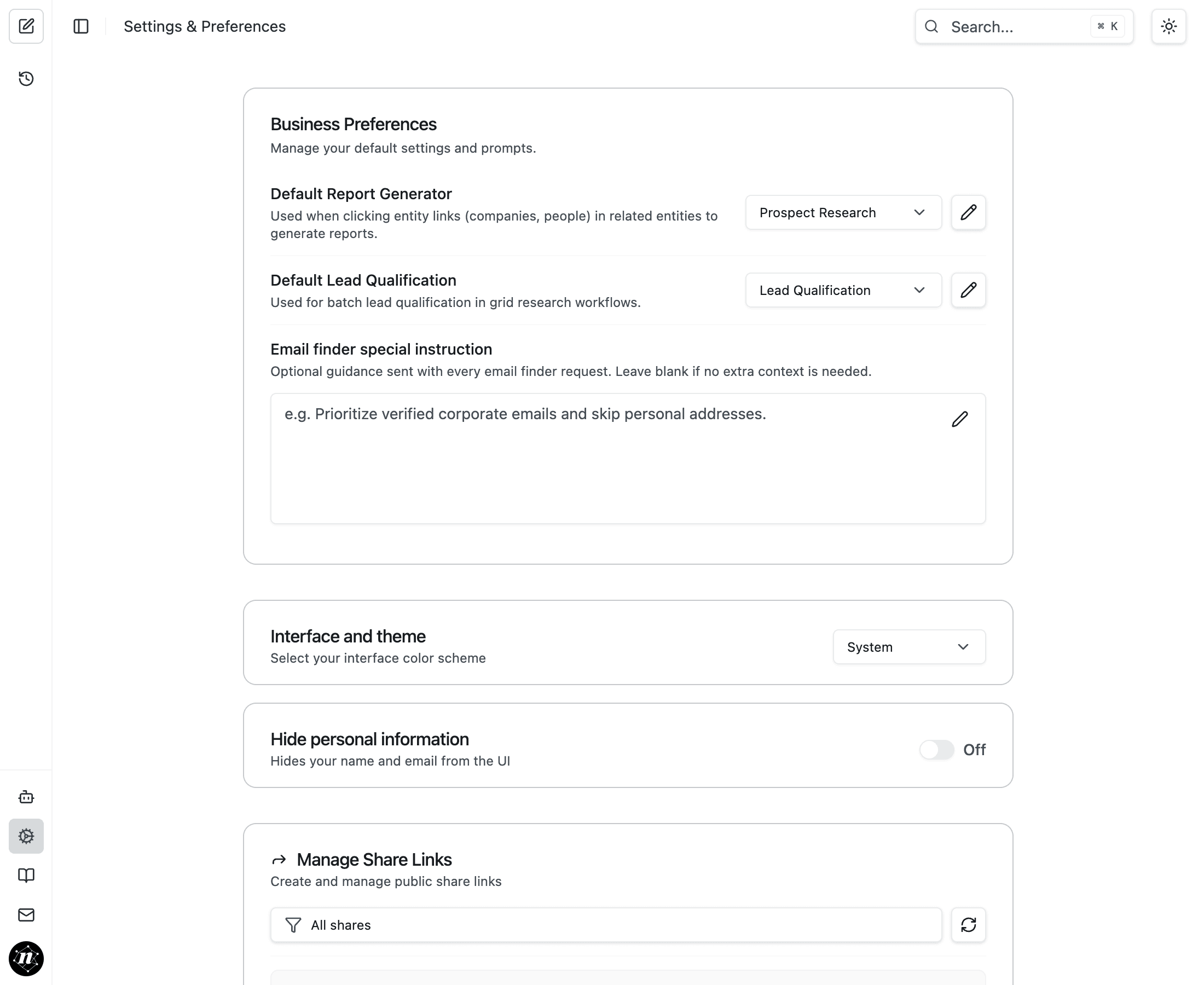Expand the Lead Qualification dropdown
This screenshot has width=1204, height=985.
coord(843,290)
